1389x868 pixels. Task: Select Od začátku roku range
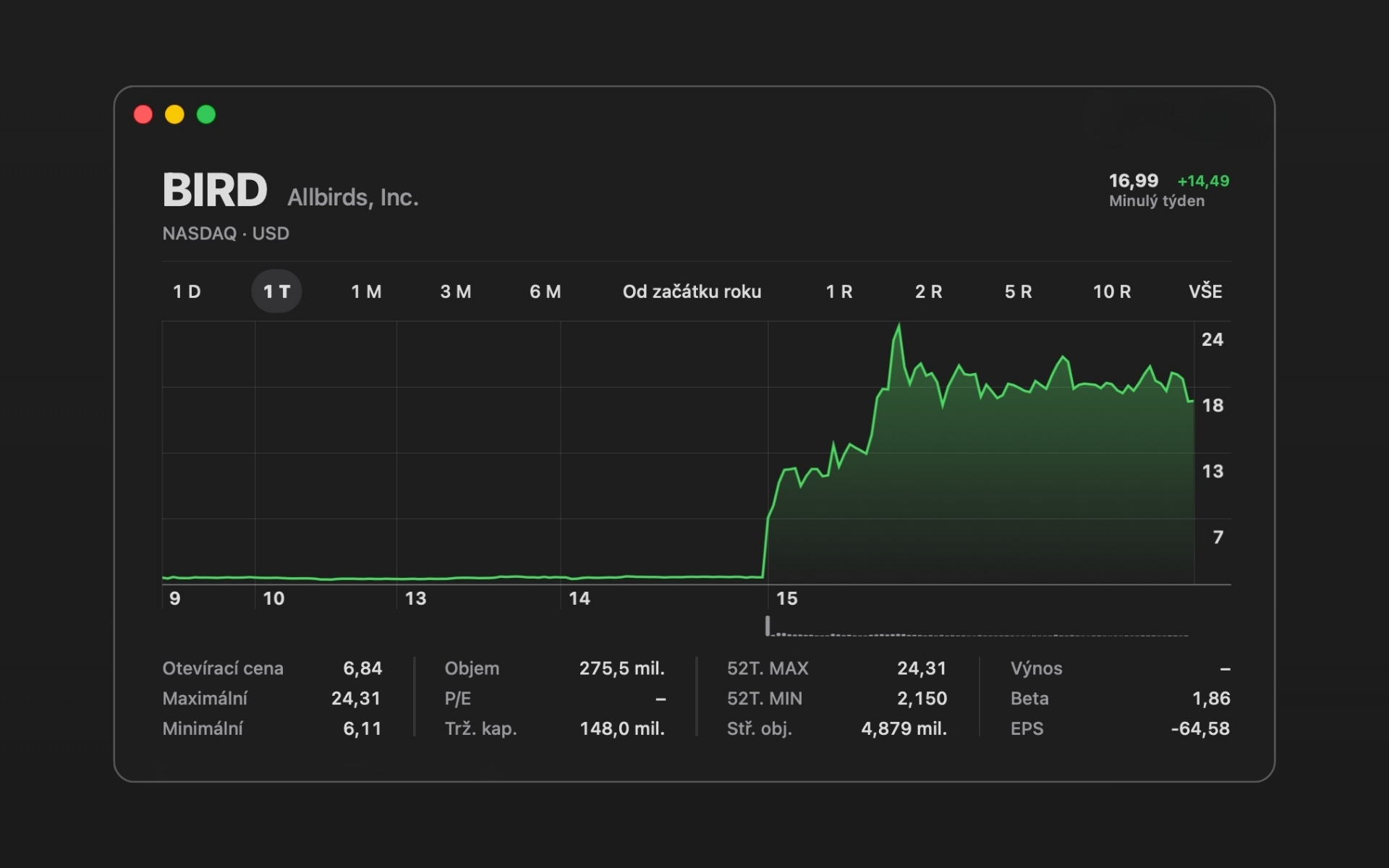tap(692, 292)
